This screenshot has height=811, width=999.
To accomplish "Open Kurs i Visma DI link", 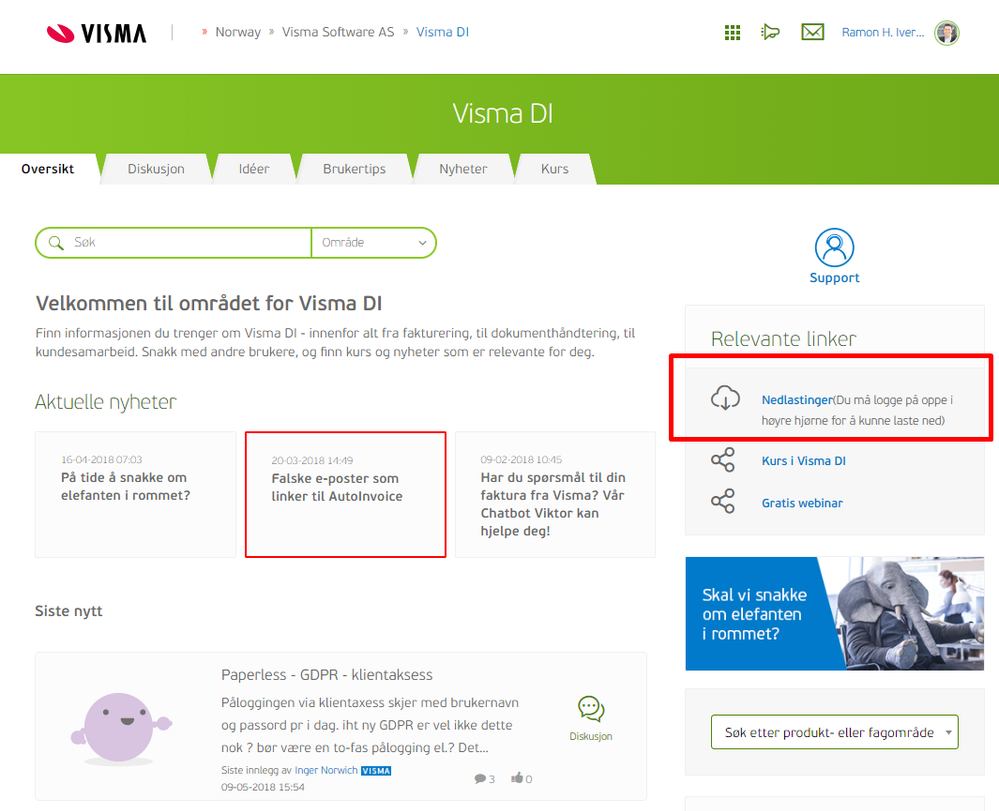I will point(803,461).
